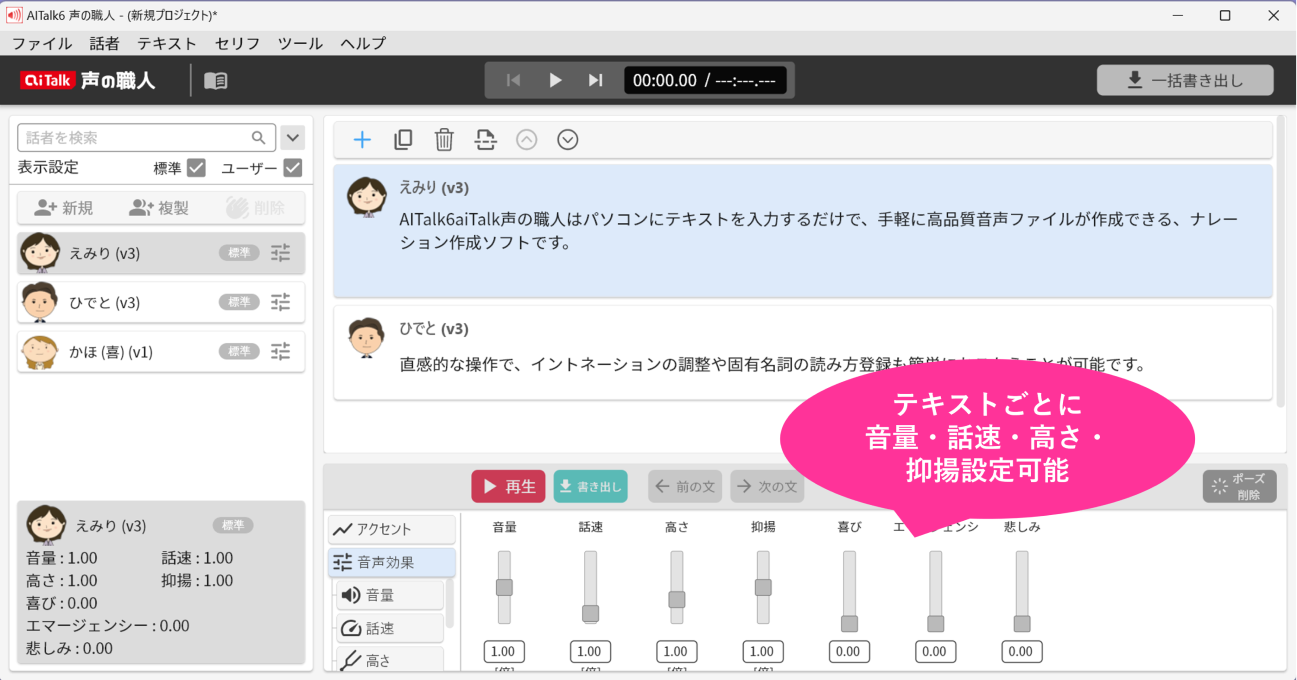Click the えみり avatar in the speaker list
Viewport: 1297px width, 680px height.
[40, 252]
